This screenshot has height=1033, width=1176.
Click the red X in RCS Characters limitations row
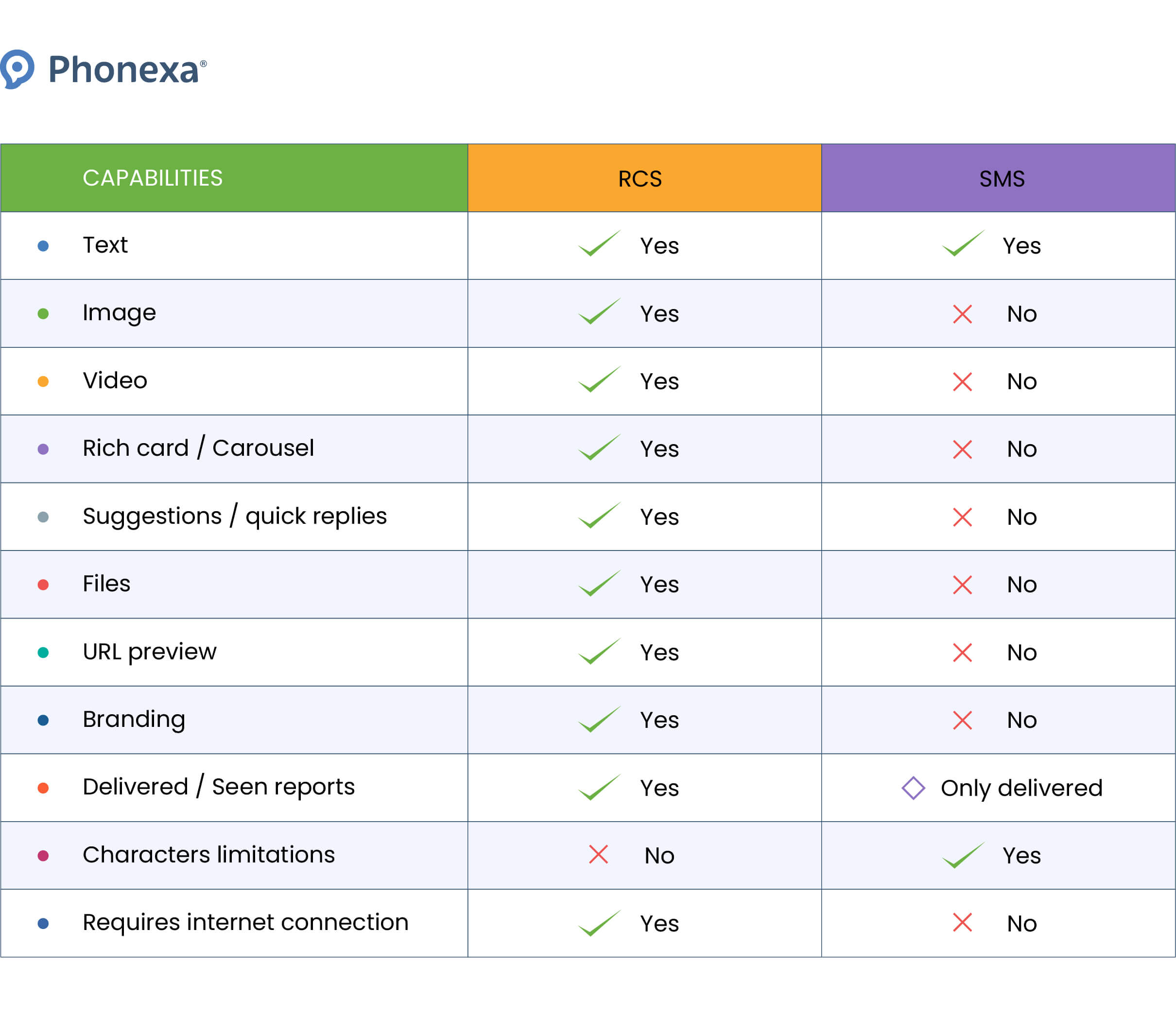[598, 854]
